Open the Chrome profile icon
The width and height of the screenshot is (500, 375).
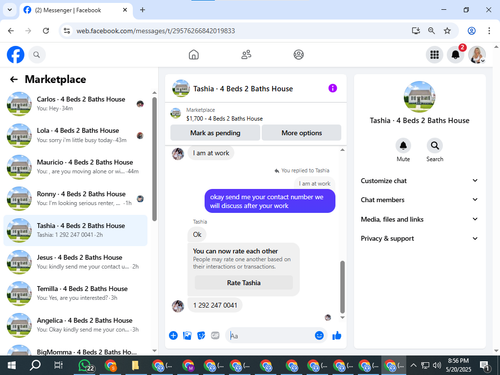click(x=471, y=31)
